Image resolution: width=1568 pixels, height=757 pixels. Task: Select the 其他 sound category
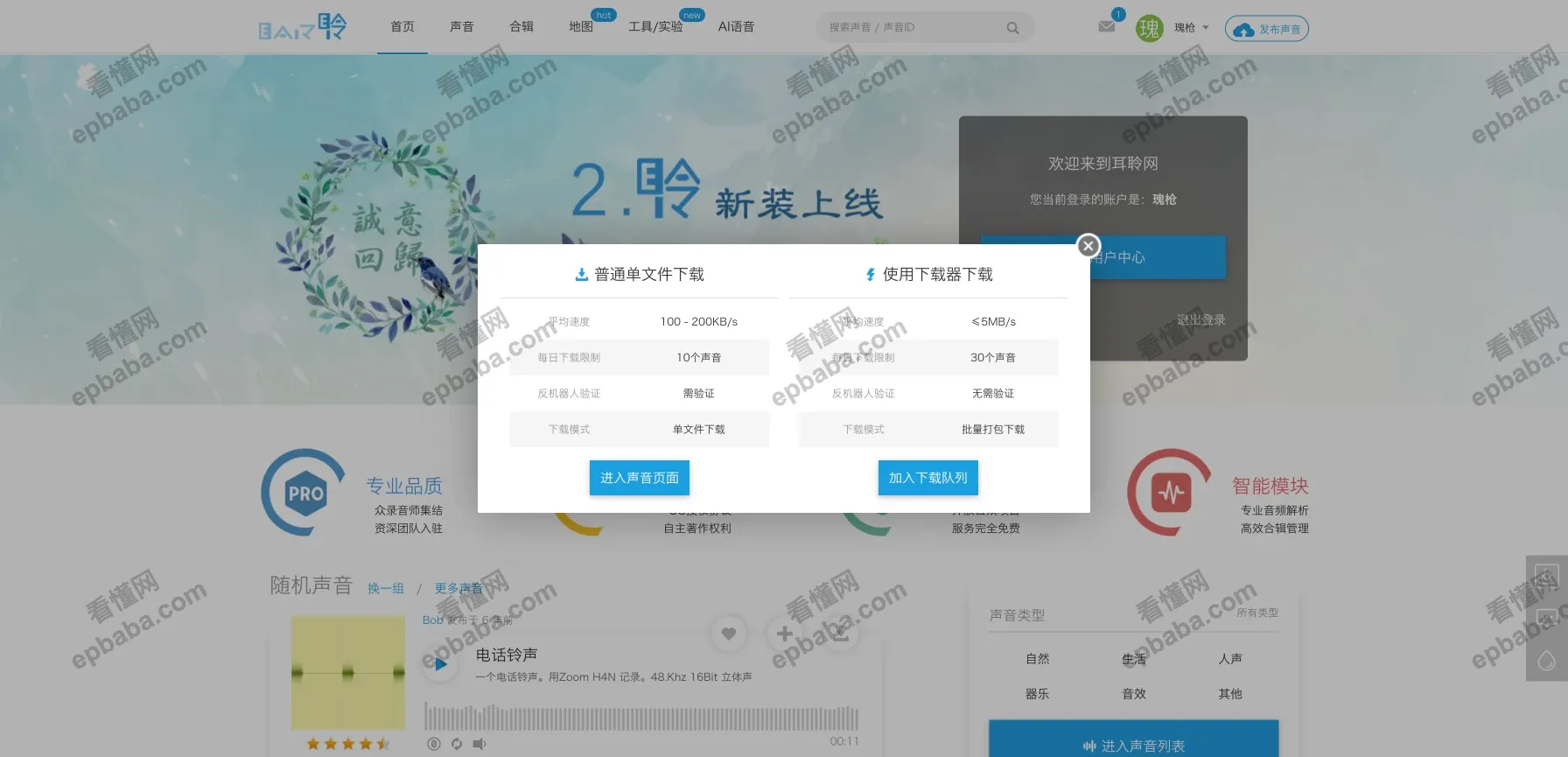[1230, 694]
